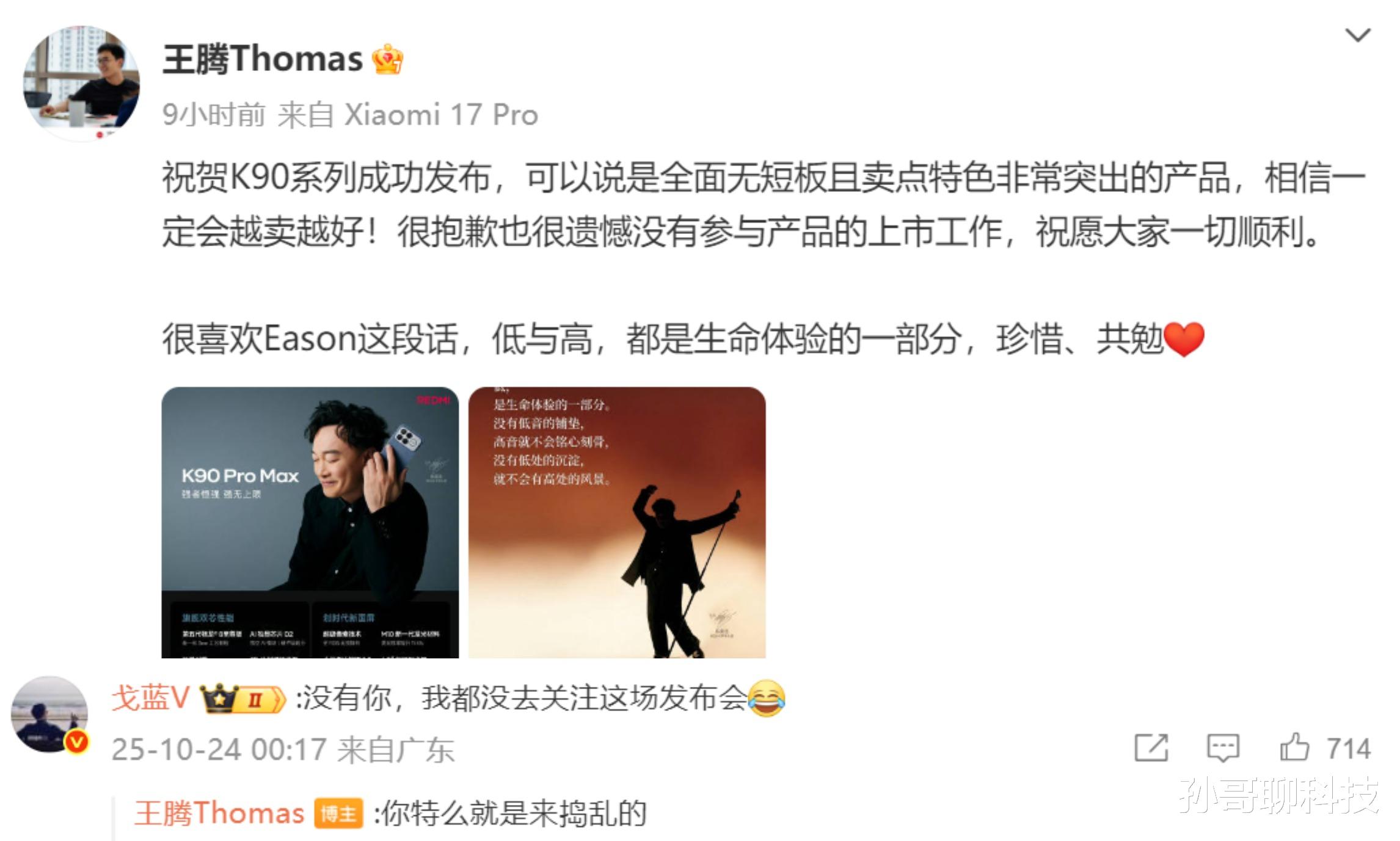Reply using the comment bubble icon

coord(1223,748)
